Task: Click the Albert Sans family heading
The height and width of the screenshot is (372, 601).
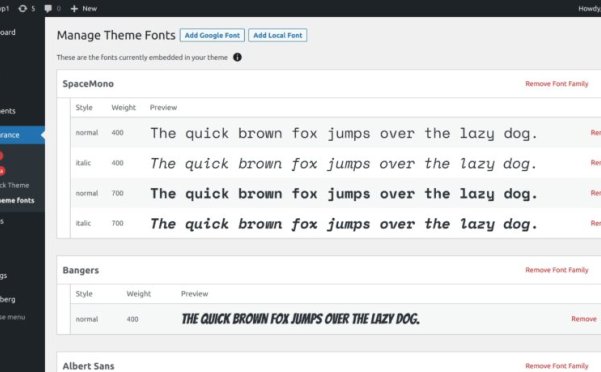Action: 89,366
